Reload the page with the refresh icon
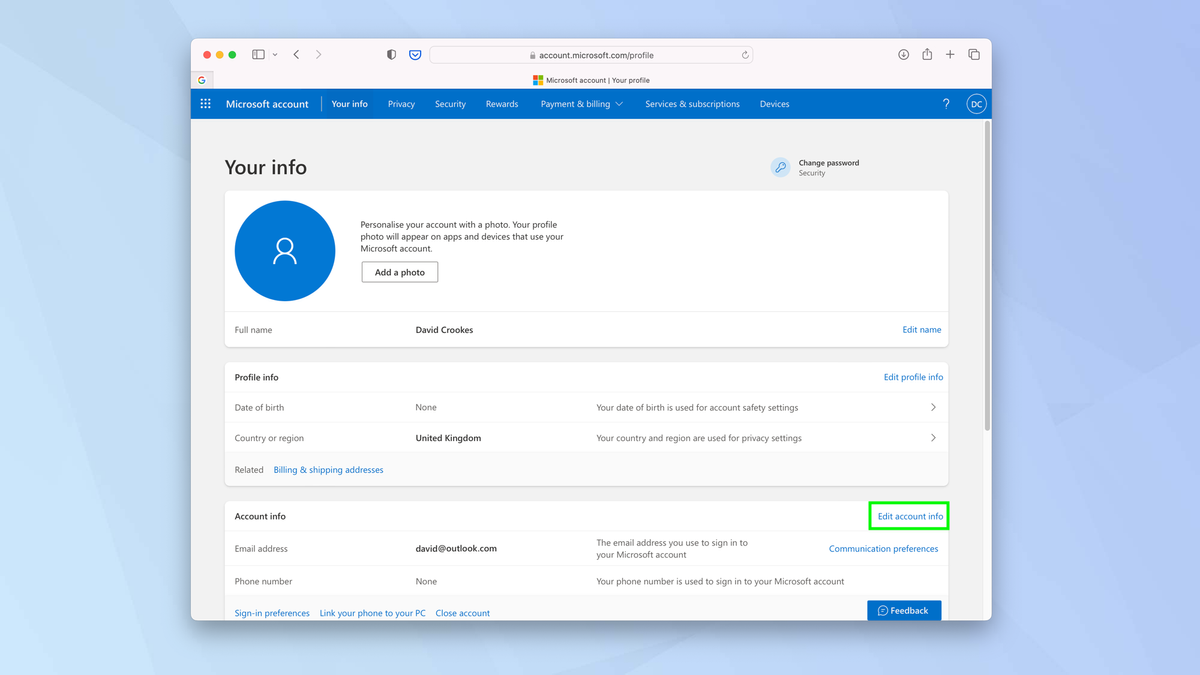This screenshot has height=675, width=1200. [746, 55]
